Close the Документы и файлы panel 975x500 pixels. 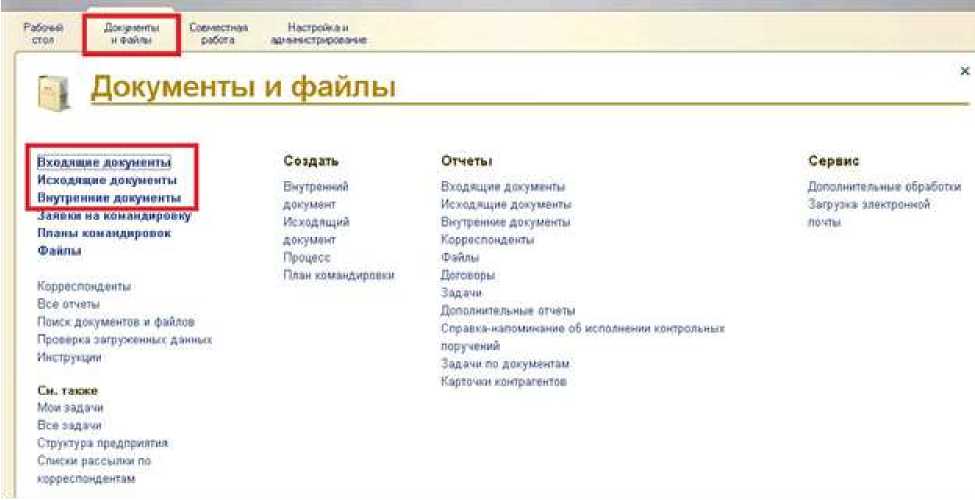pyautogui.click(x=965, y=72)
